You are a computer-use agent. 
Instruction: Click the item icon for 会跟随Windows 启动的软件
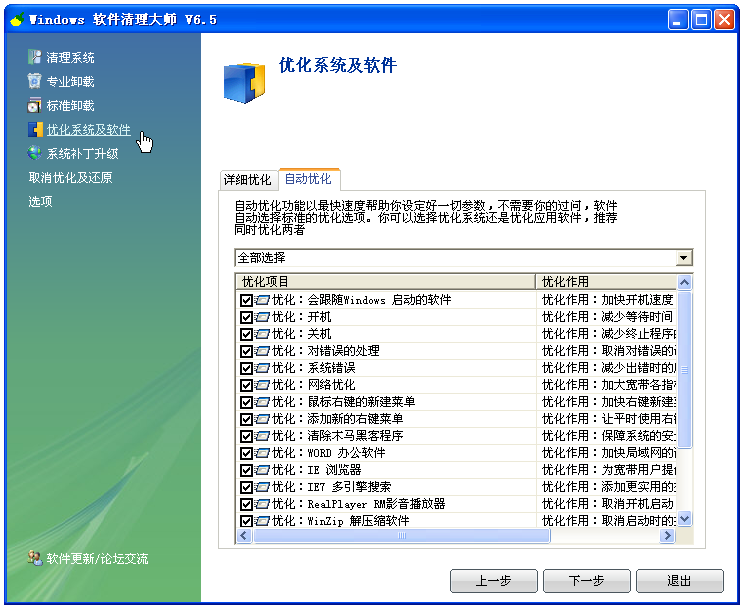pyautogui.click(x=262, y=300)
